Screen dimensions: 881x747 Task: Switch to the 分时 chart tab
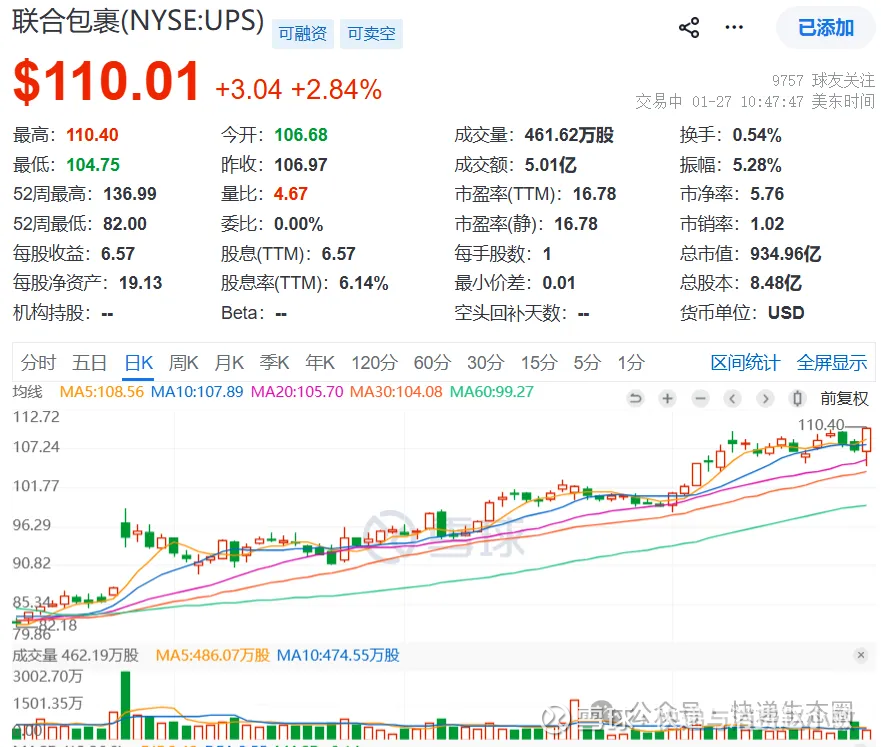click(x=38, y=363)
